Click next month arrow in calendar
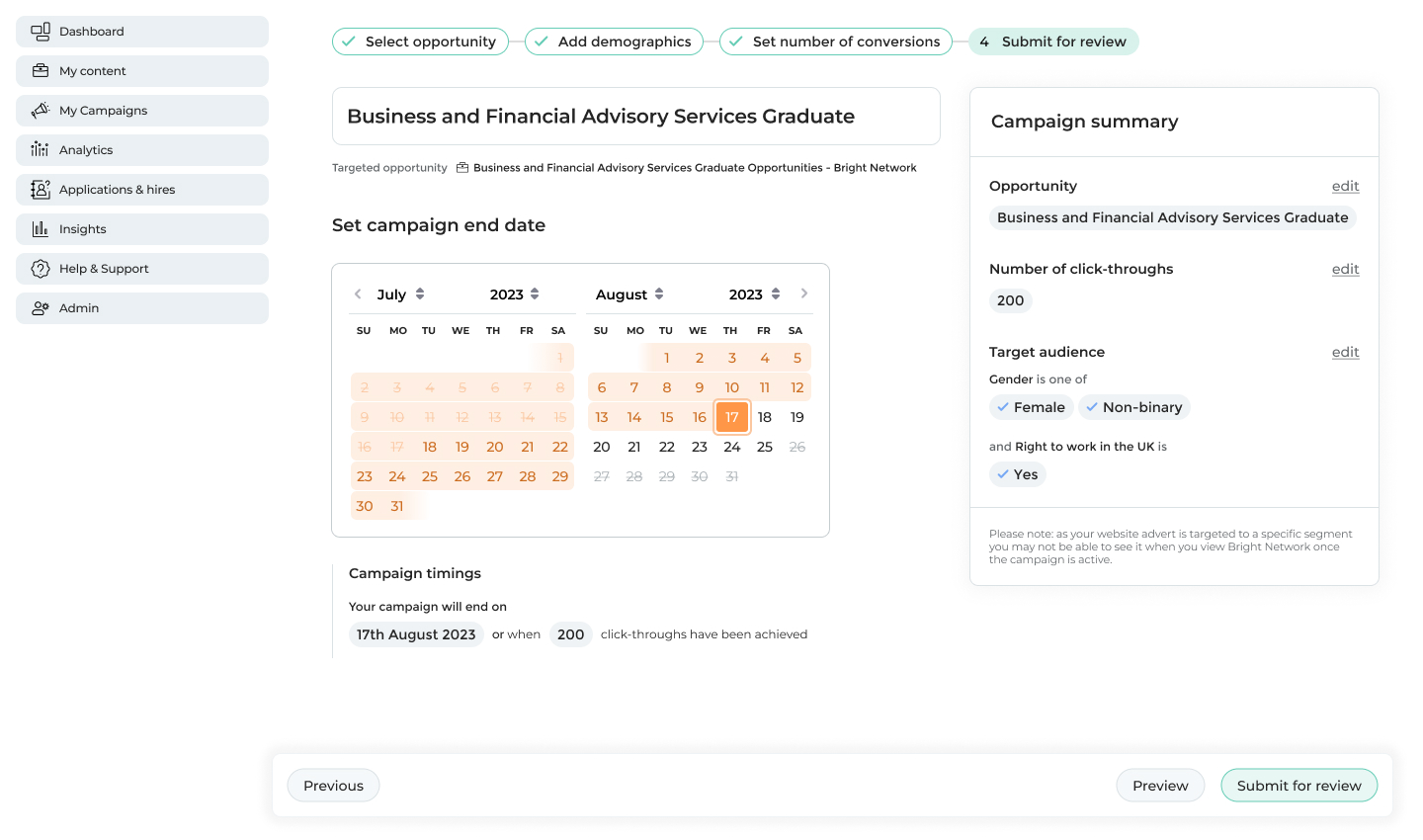This screenshot has height=840, width=1423. [x=804, y=294]
